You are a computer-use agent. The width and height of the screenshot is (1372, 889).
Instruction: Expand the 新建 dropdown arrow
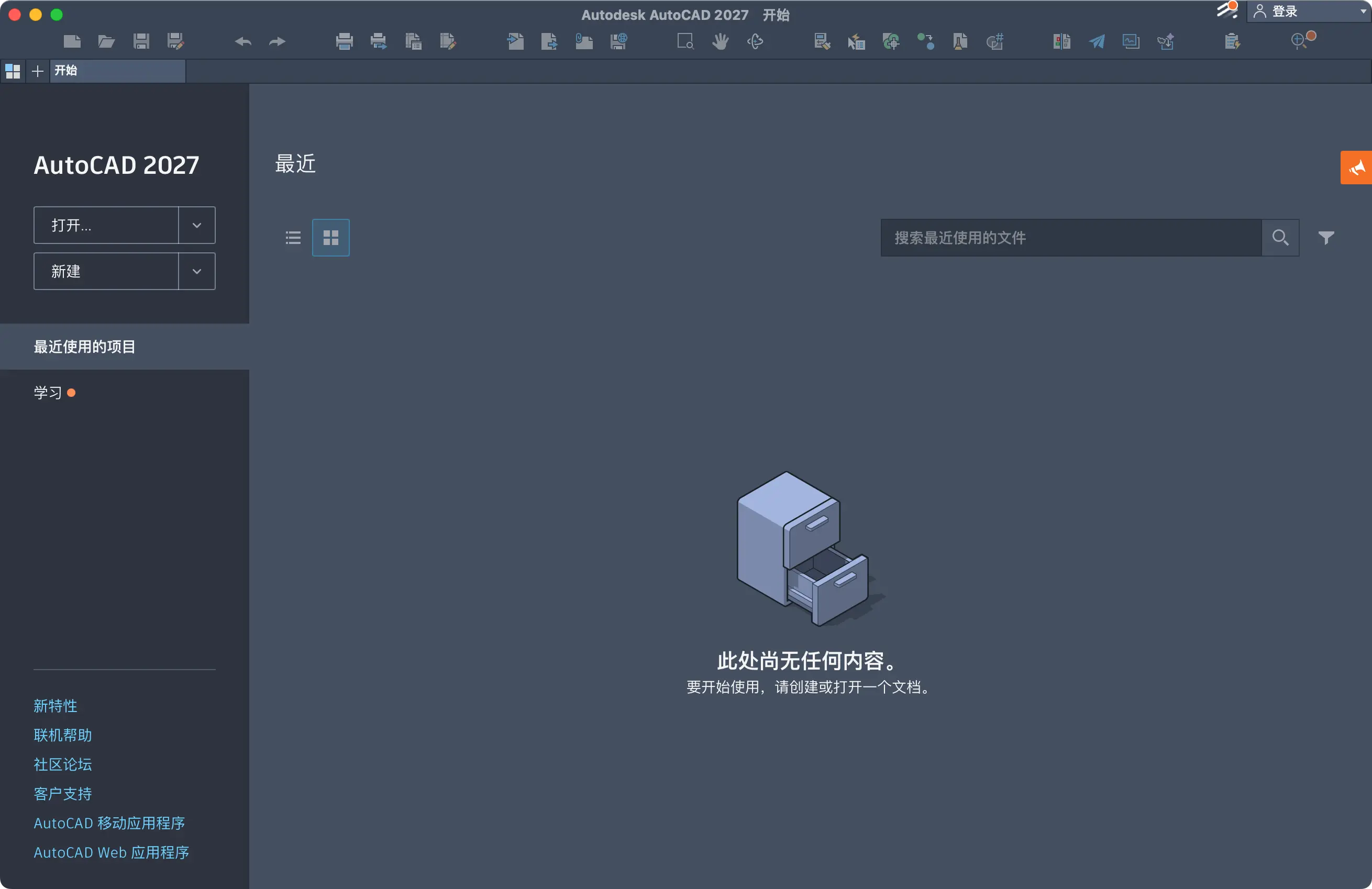(196, 272)
